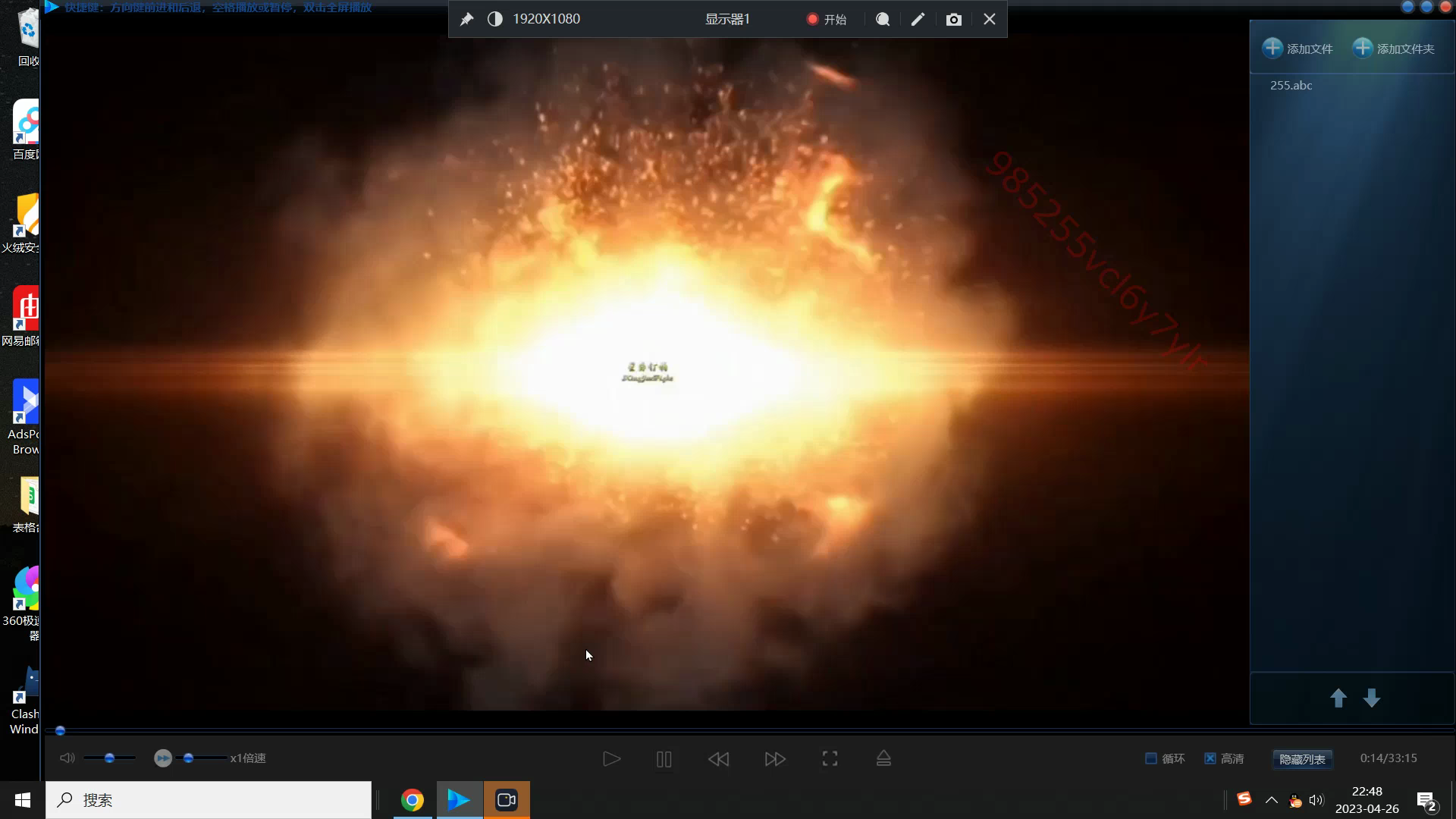Click the play button in player controls
The height and width of the screenshot is (819, 1456).
[611, 759]
